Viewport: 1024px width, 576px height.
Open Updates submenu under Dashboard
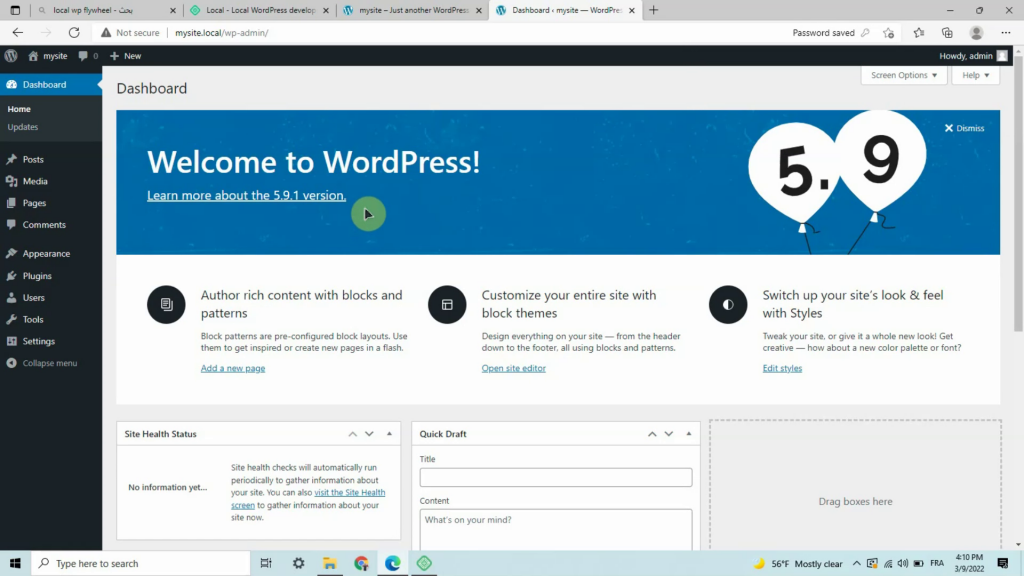click(23, 127)
